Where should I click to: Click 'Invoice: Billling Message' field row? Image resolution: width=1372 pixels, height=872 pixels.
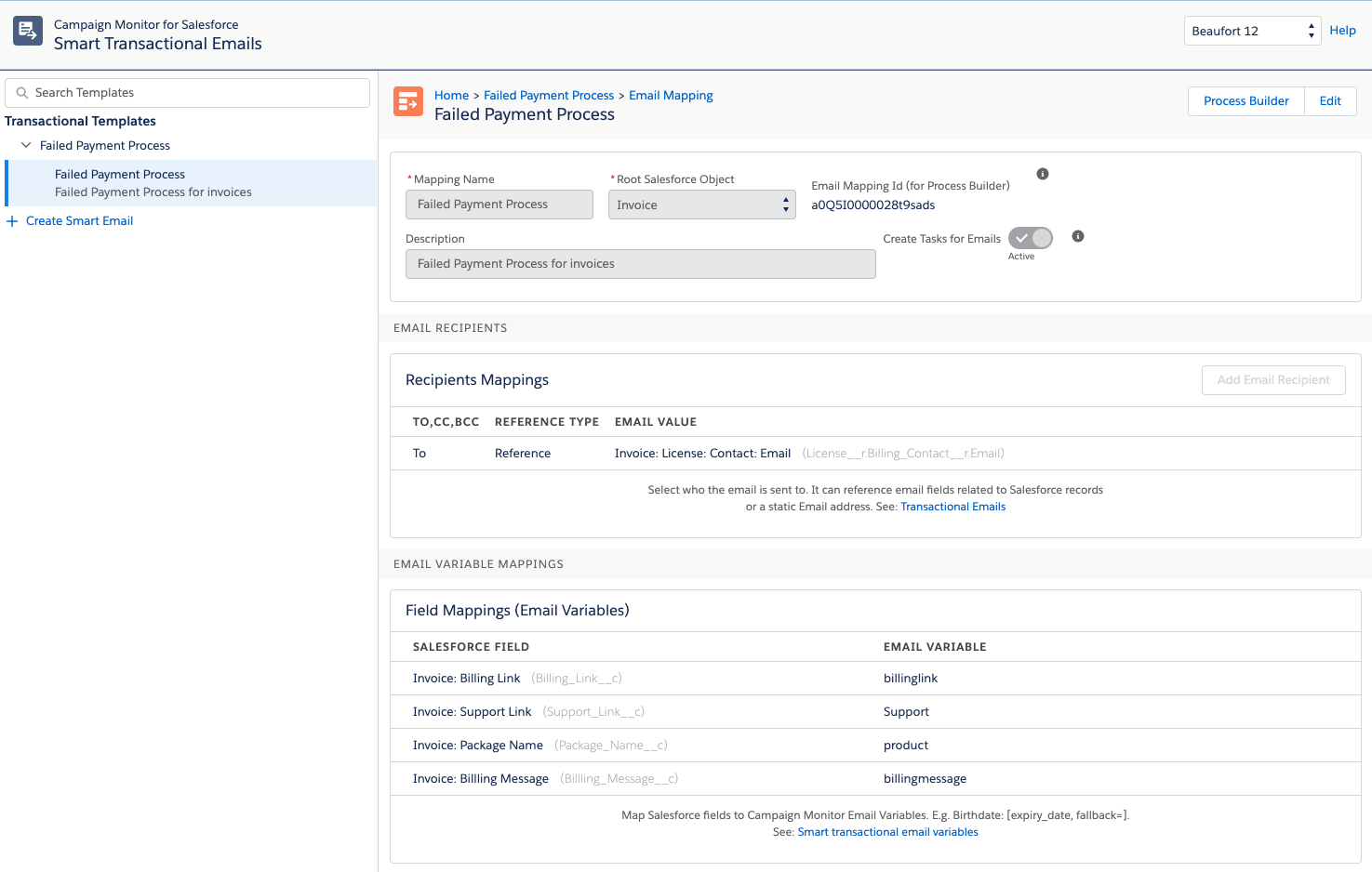click(x=875, y=779)
